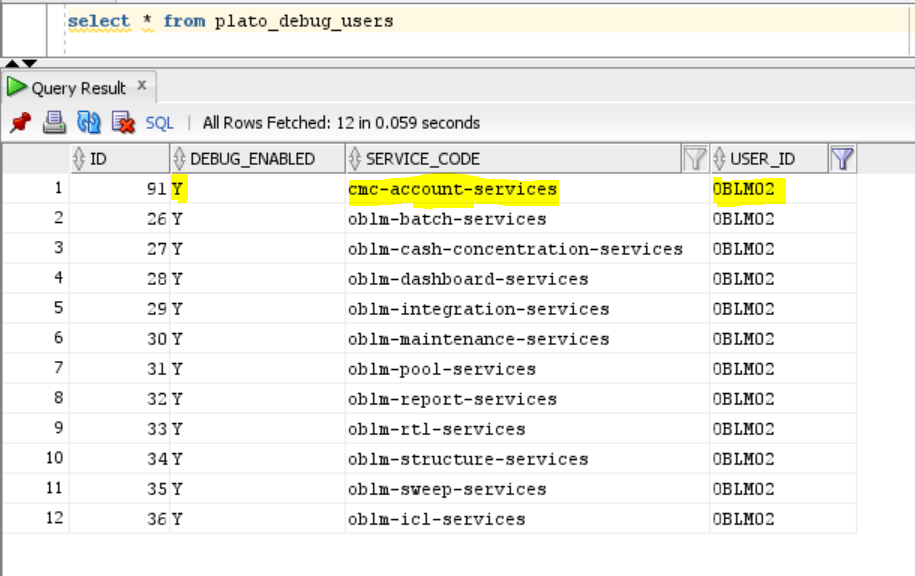Click the sort arrows icon beside ID header
The image size is (915, 576).
[x=79, y=159]
